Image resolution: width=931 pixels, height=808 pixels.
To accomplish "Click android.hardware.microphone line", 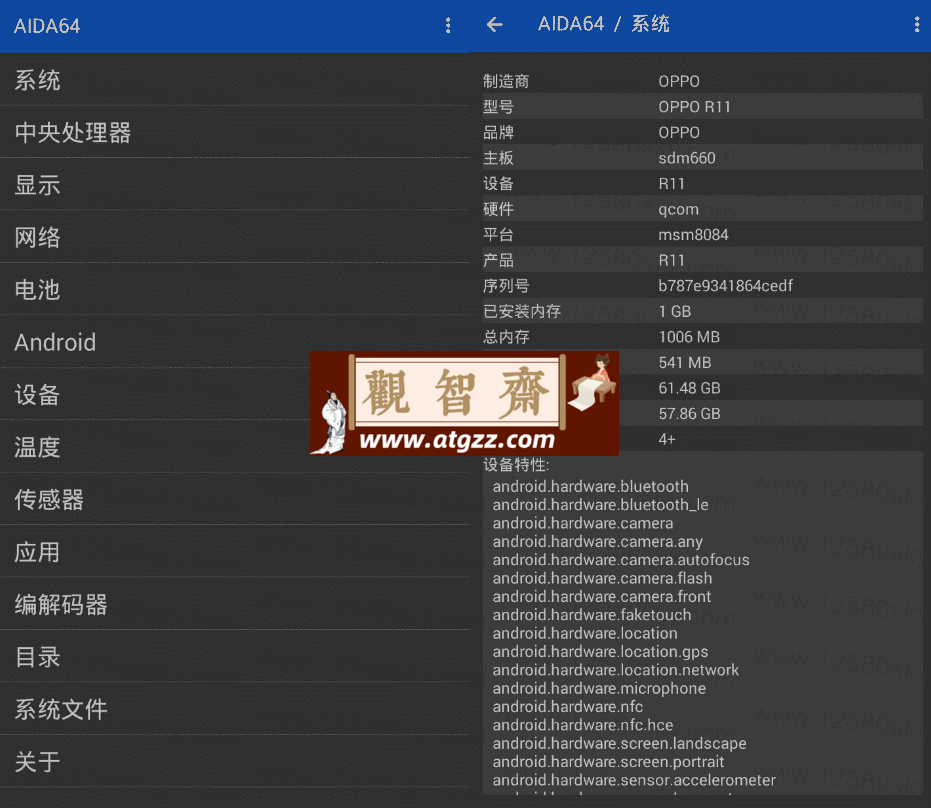I will tap(599, 689).
